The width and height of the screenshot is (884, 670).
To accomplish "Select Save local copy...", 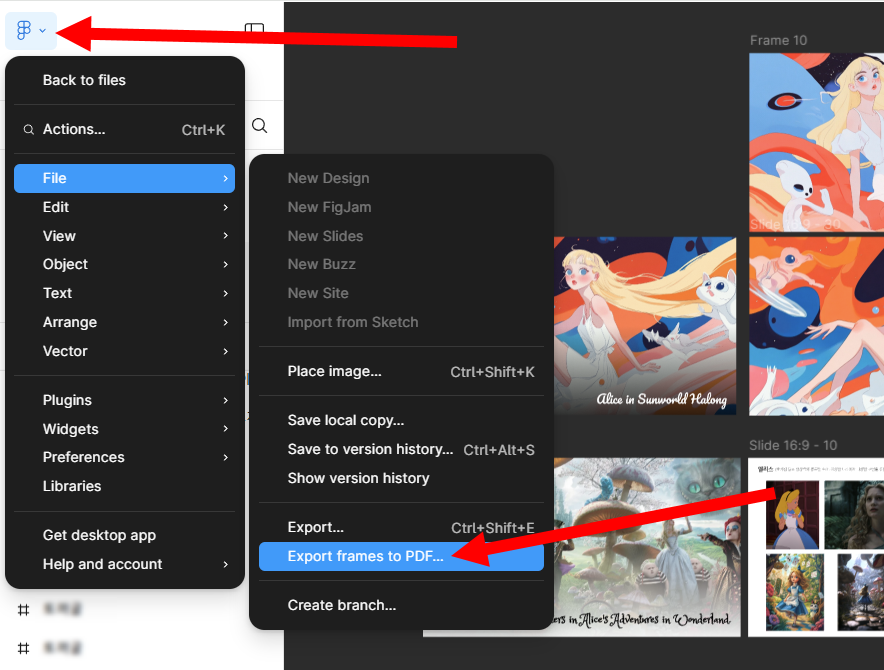I will (x=401, y=420).
